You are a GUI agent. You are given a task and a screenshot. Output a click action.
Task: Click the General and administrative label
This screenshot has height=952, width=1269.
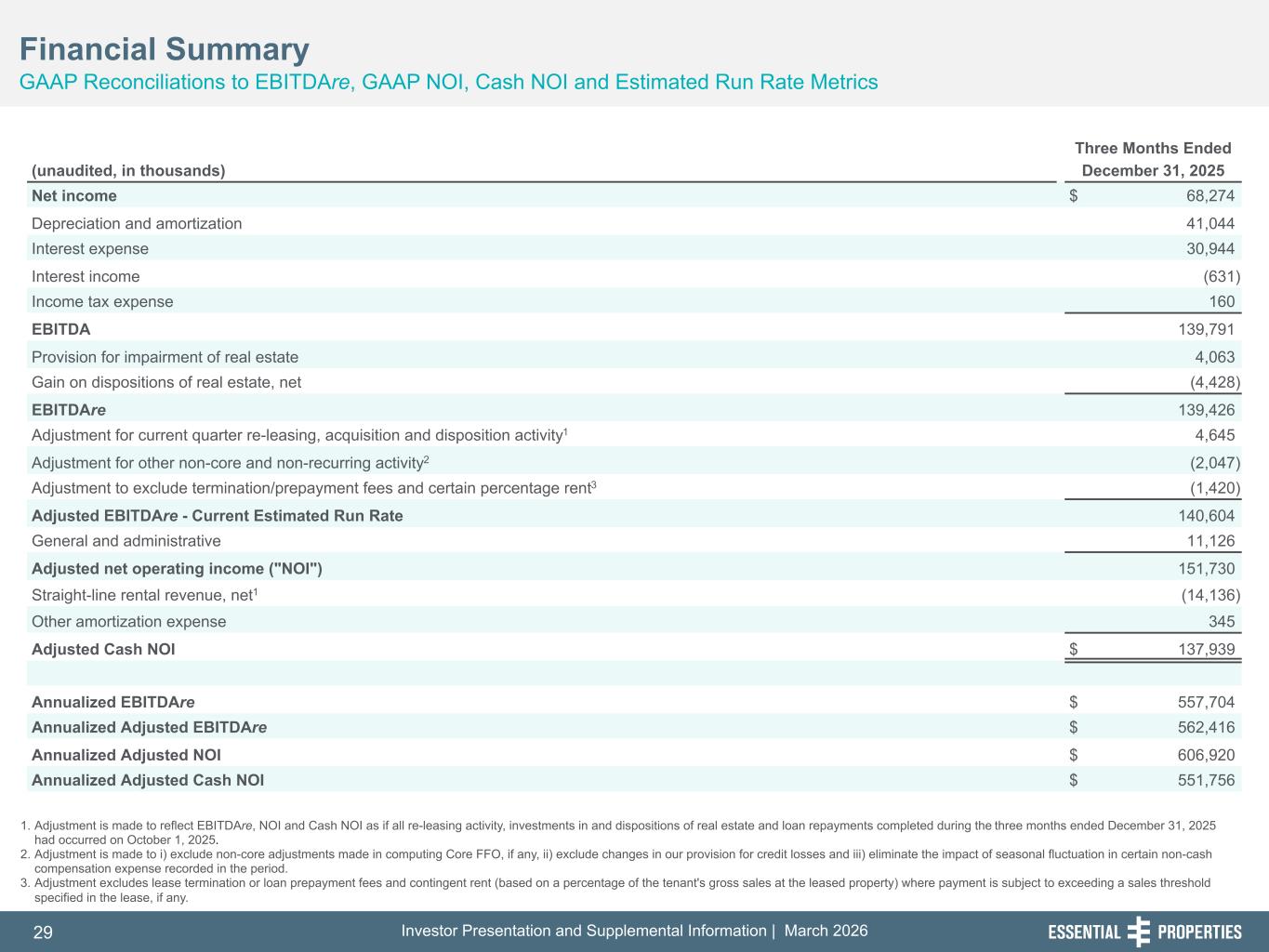(x=126, y=541)
